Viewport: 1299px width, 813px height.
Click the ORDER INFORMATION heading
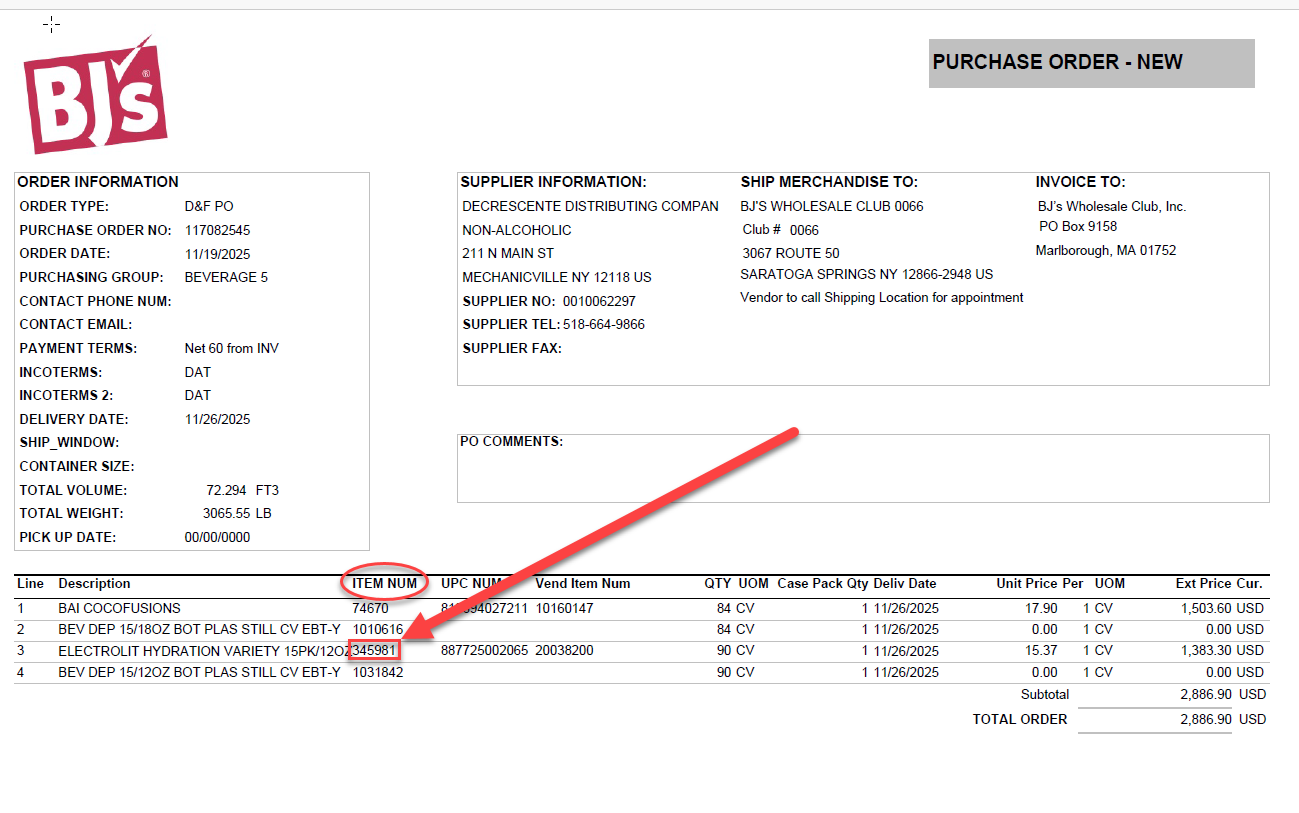(98, 182)
